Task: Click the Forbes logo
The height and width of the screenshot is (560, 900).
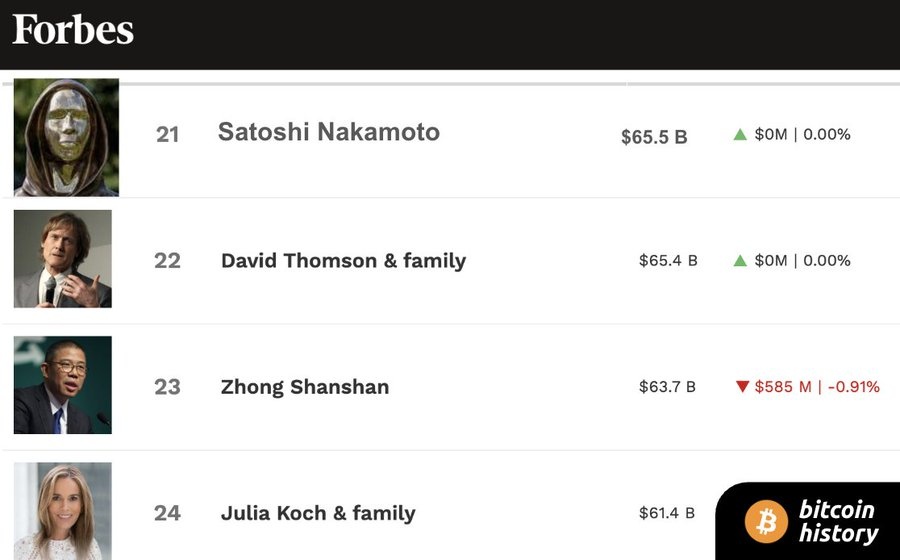Action: coord(73,30)
